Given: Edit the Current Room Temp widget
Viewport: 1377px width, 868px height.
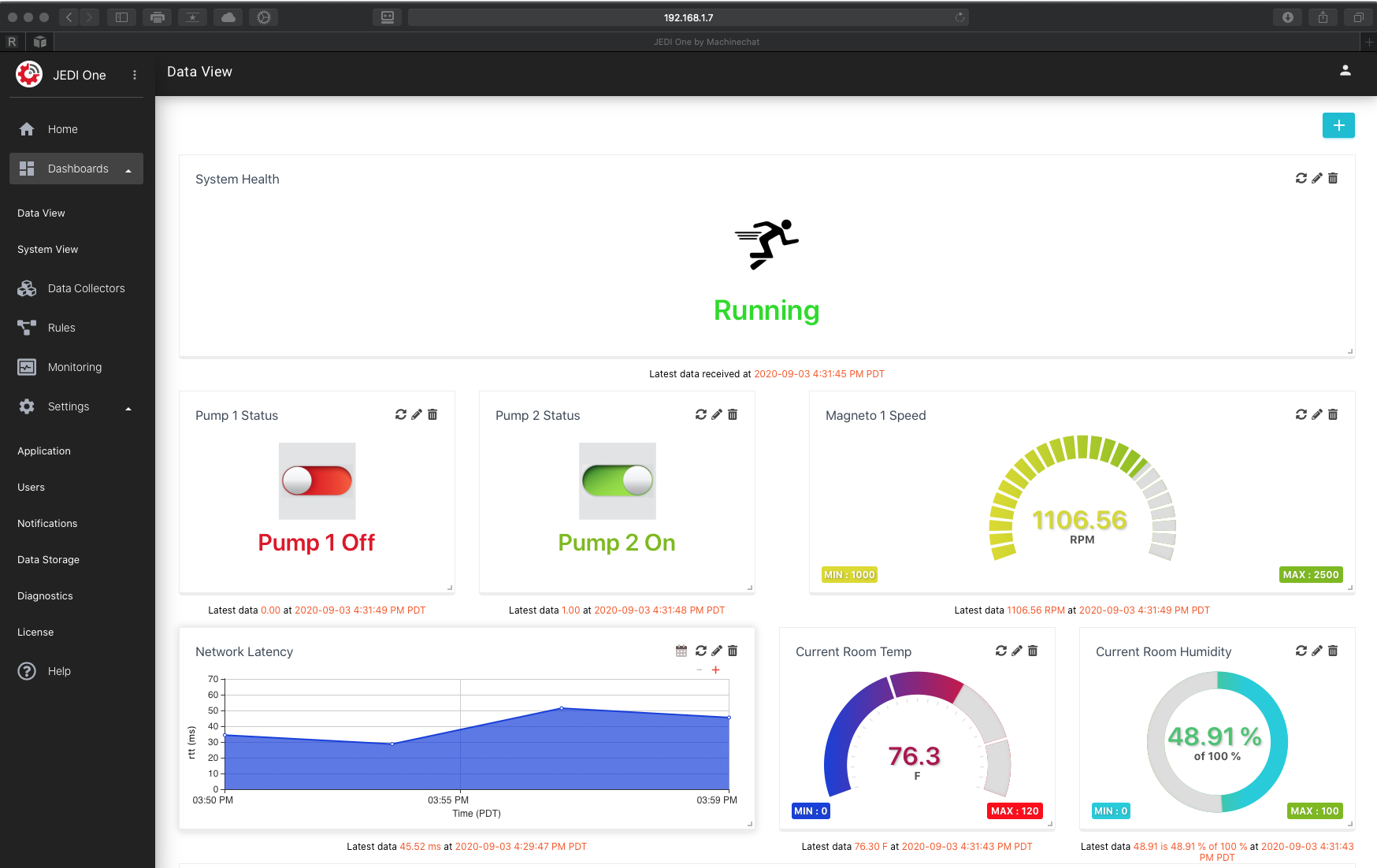Looking at the screenshot, I should click(x=1017, y=651).
